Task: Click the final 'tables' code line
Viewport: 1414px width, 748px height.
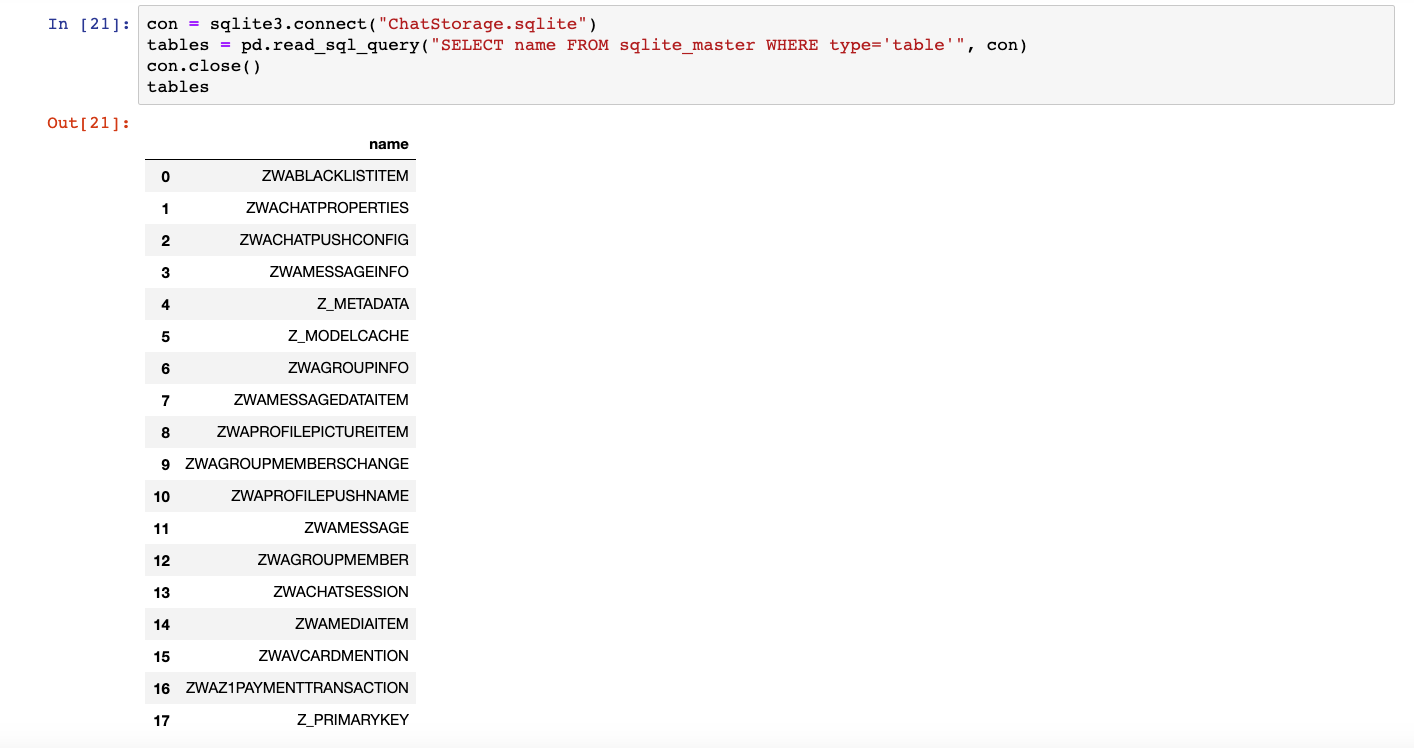Action: pos(178,86)
